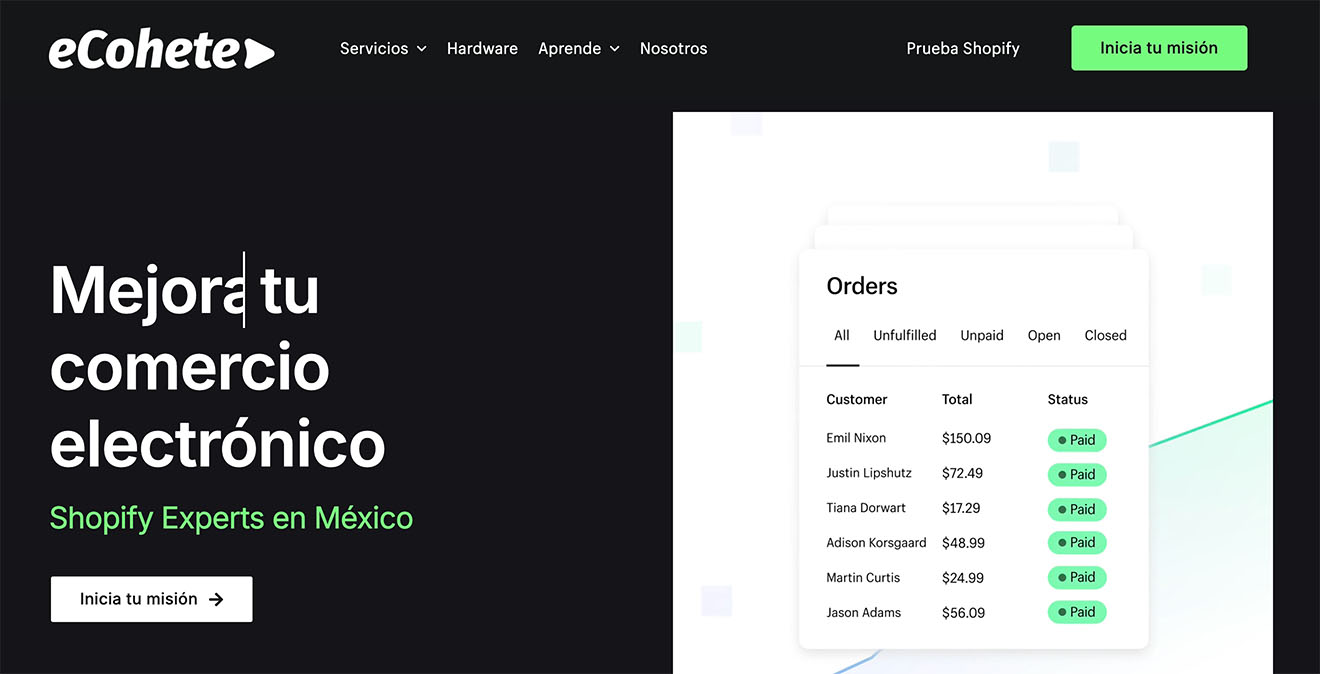This screenshot has height=674, width=1320.
Task: Open the Prueba Shopify link
Action: (962, 48)
